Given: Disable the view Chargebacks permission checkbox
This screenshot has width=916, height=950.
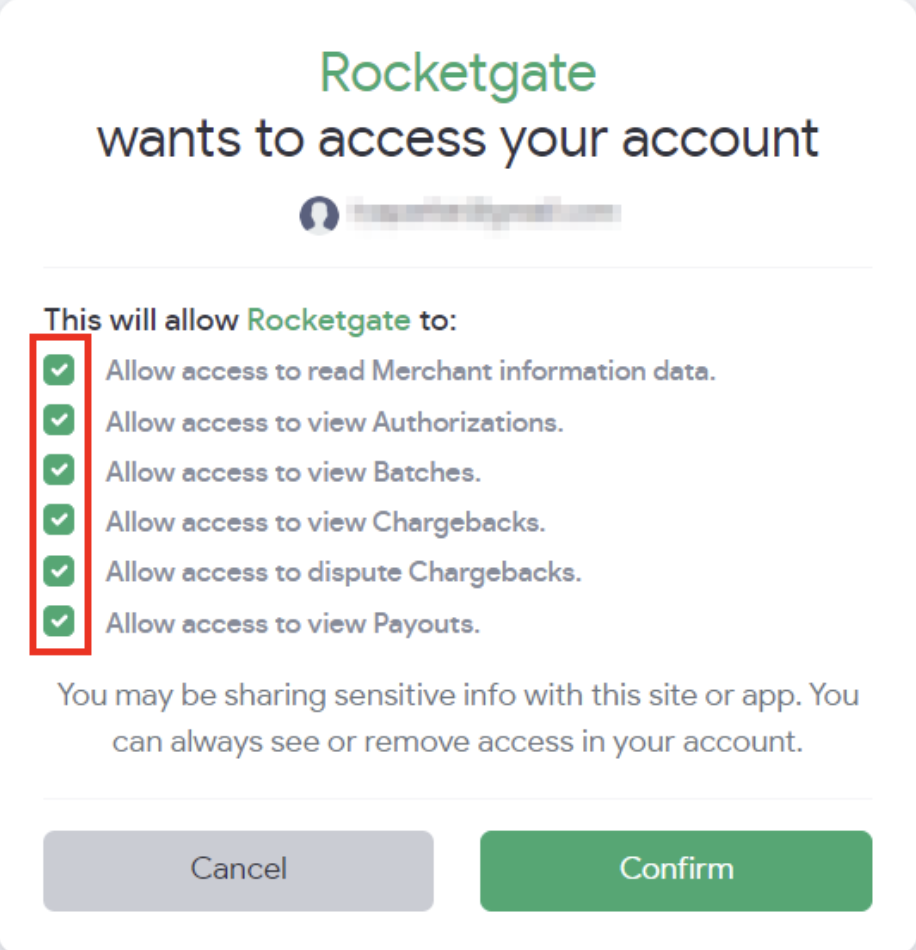Looking at the screenshot, I should (x=59, y=520).
